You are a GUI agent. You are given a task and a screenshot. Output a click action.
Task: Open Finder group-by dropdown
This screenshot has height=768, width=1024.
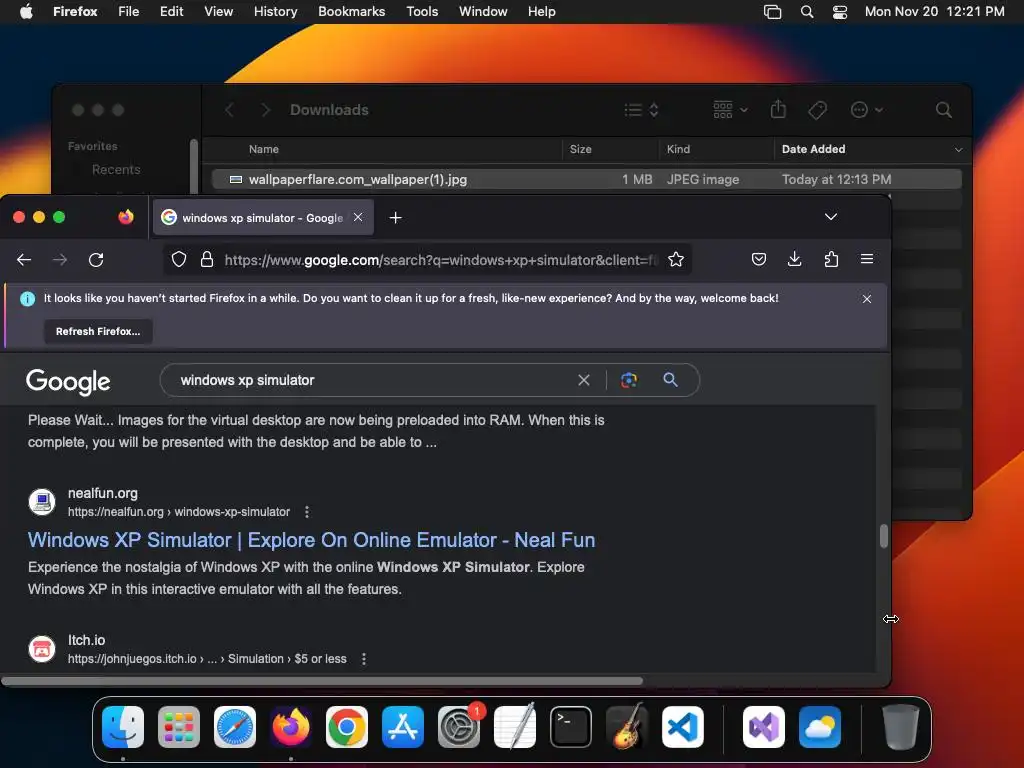click(x=730, y=110)
